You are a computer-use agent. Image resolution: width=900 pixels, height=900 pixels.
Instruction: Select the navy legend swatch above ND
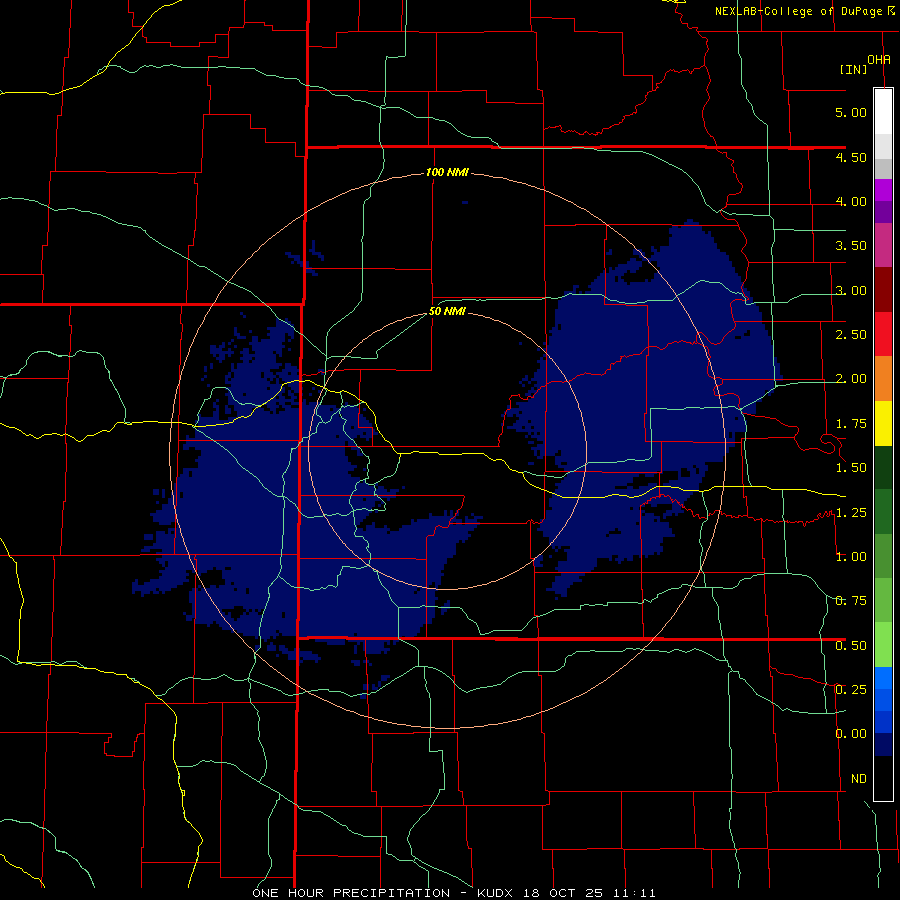click(883, 744)
